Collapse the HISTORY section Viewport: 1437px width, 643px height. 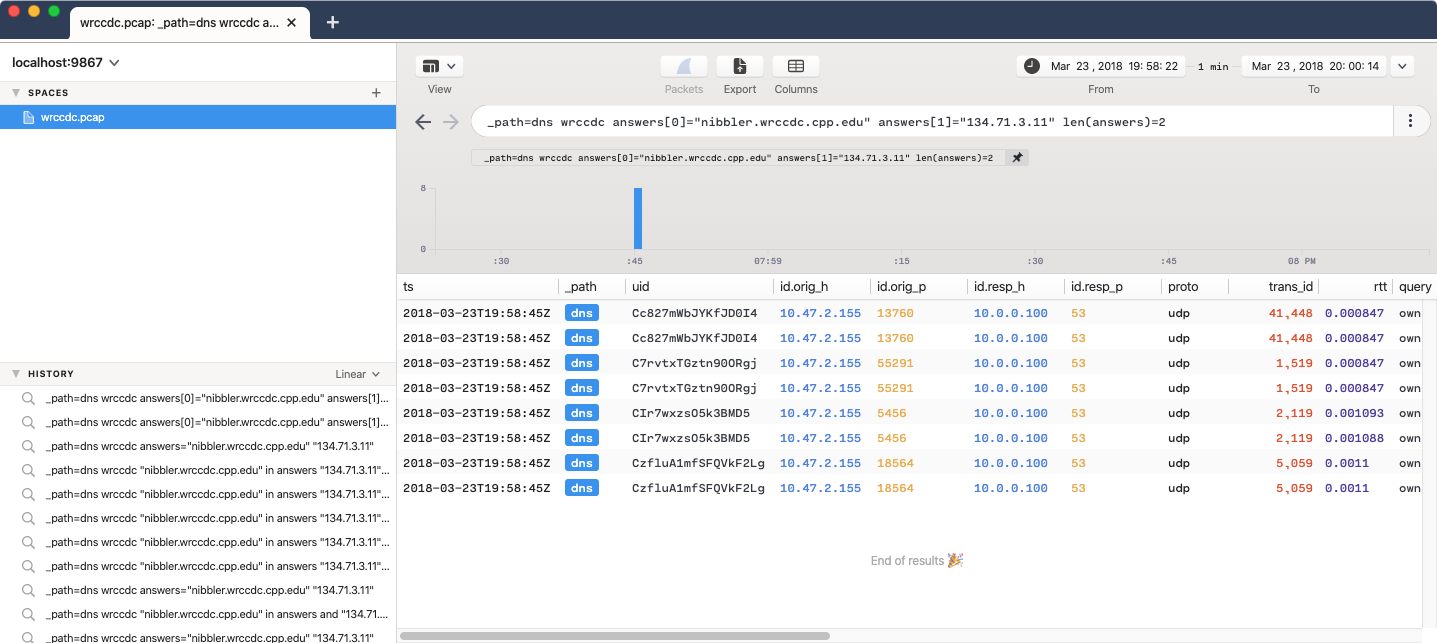pos(16,373)
